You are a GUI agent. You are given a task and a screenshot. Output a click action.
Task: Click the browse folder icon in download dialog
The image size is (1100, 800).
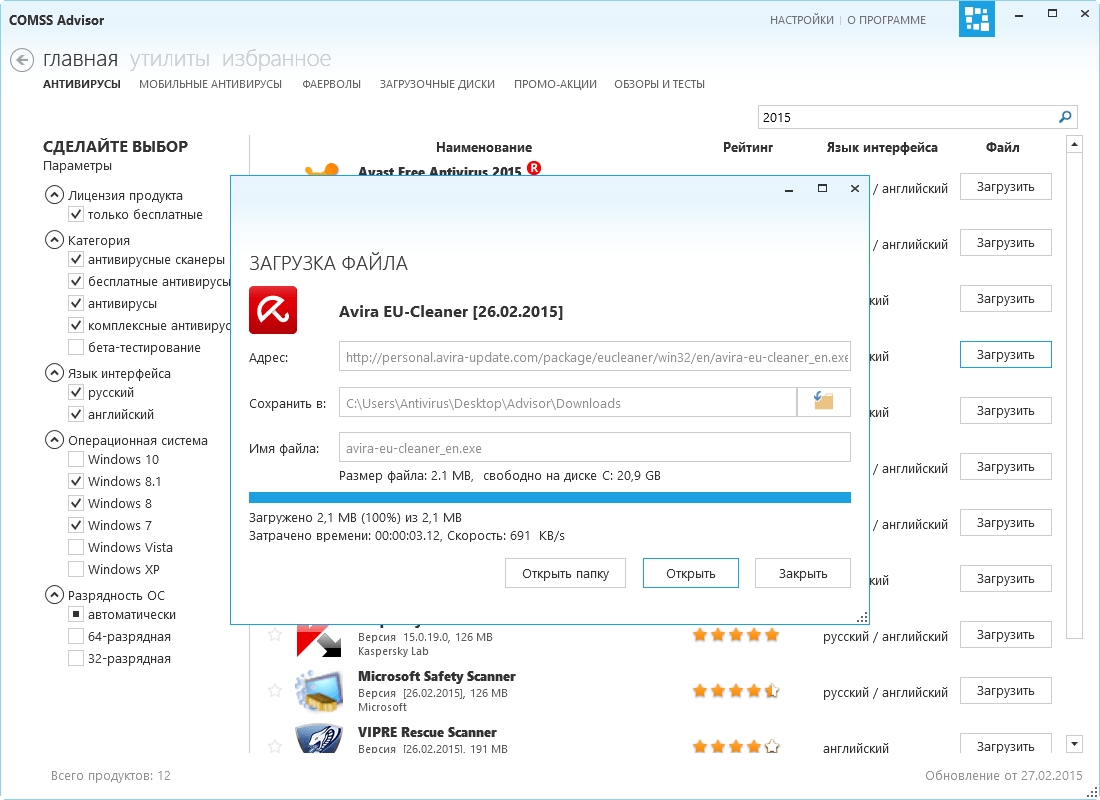click(824, 402)
